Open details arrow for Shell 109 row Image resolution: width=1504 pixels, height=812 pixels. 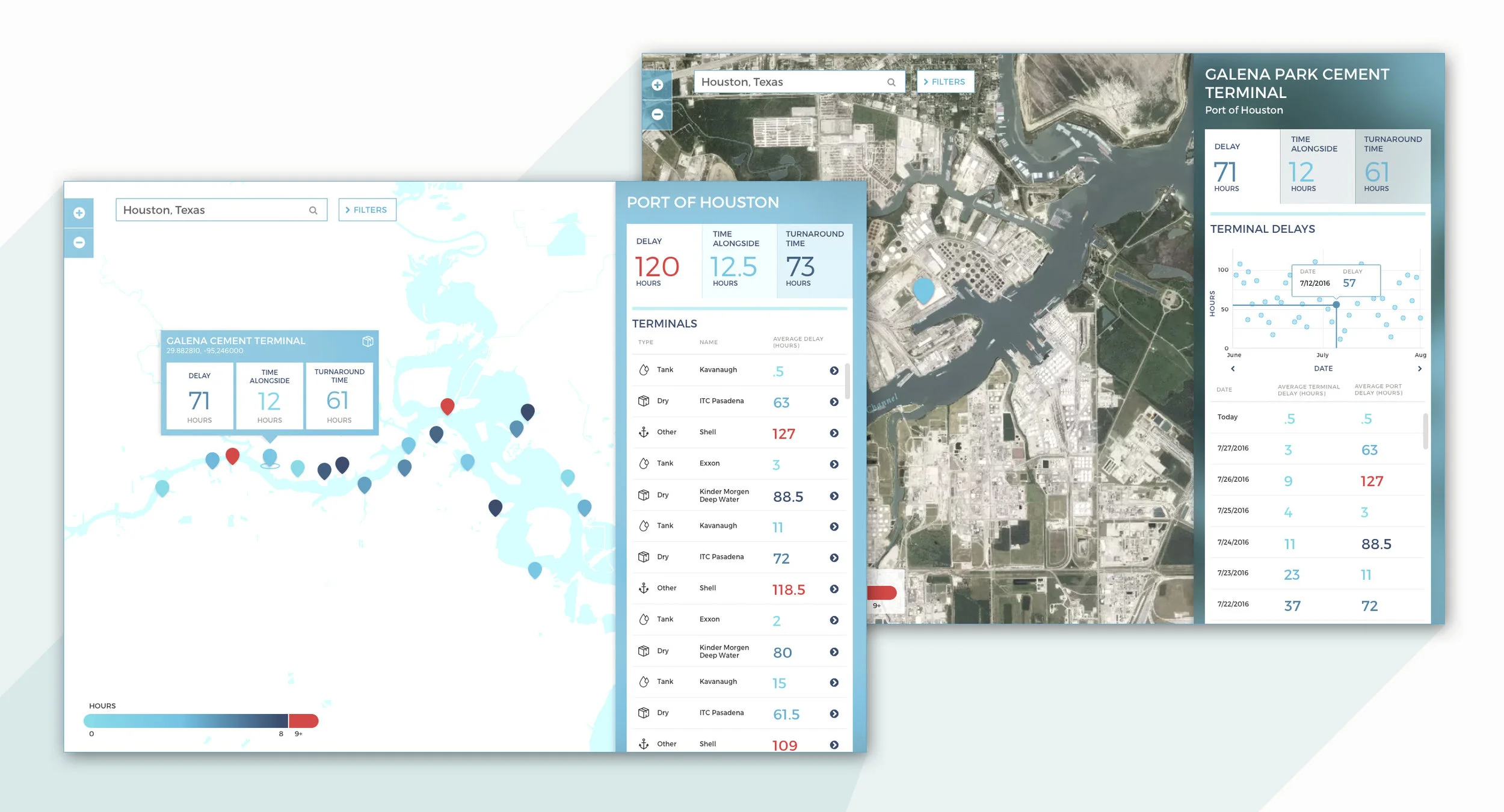834,745
